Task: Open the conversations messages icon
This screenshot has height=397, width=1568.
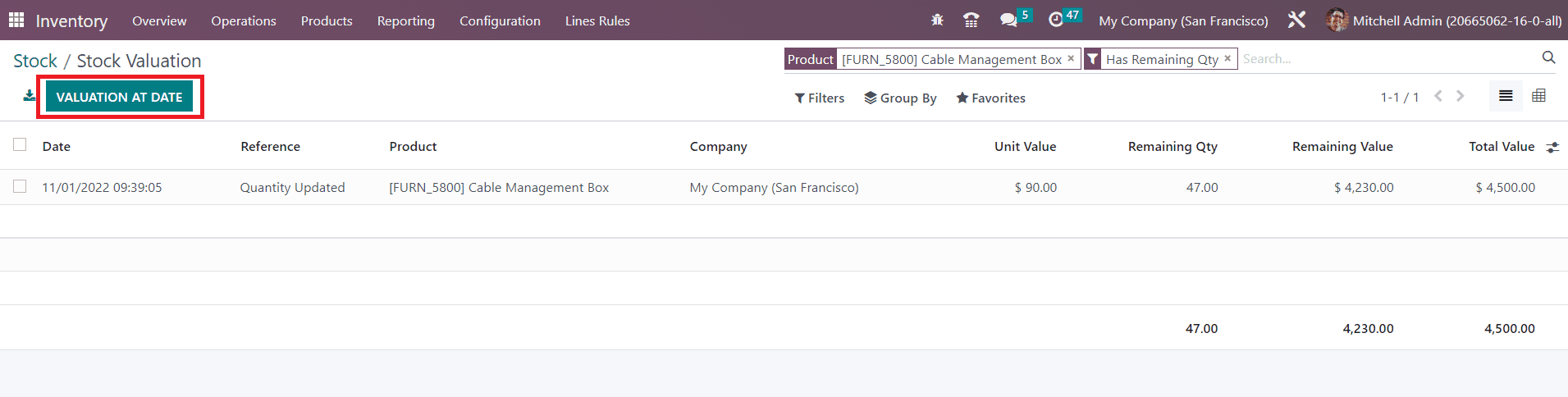Action: coord(1008,21)
